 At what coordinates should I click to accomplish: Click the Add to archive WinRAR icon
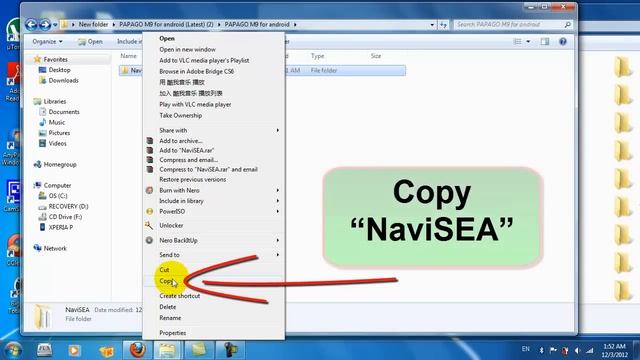150,141
